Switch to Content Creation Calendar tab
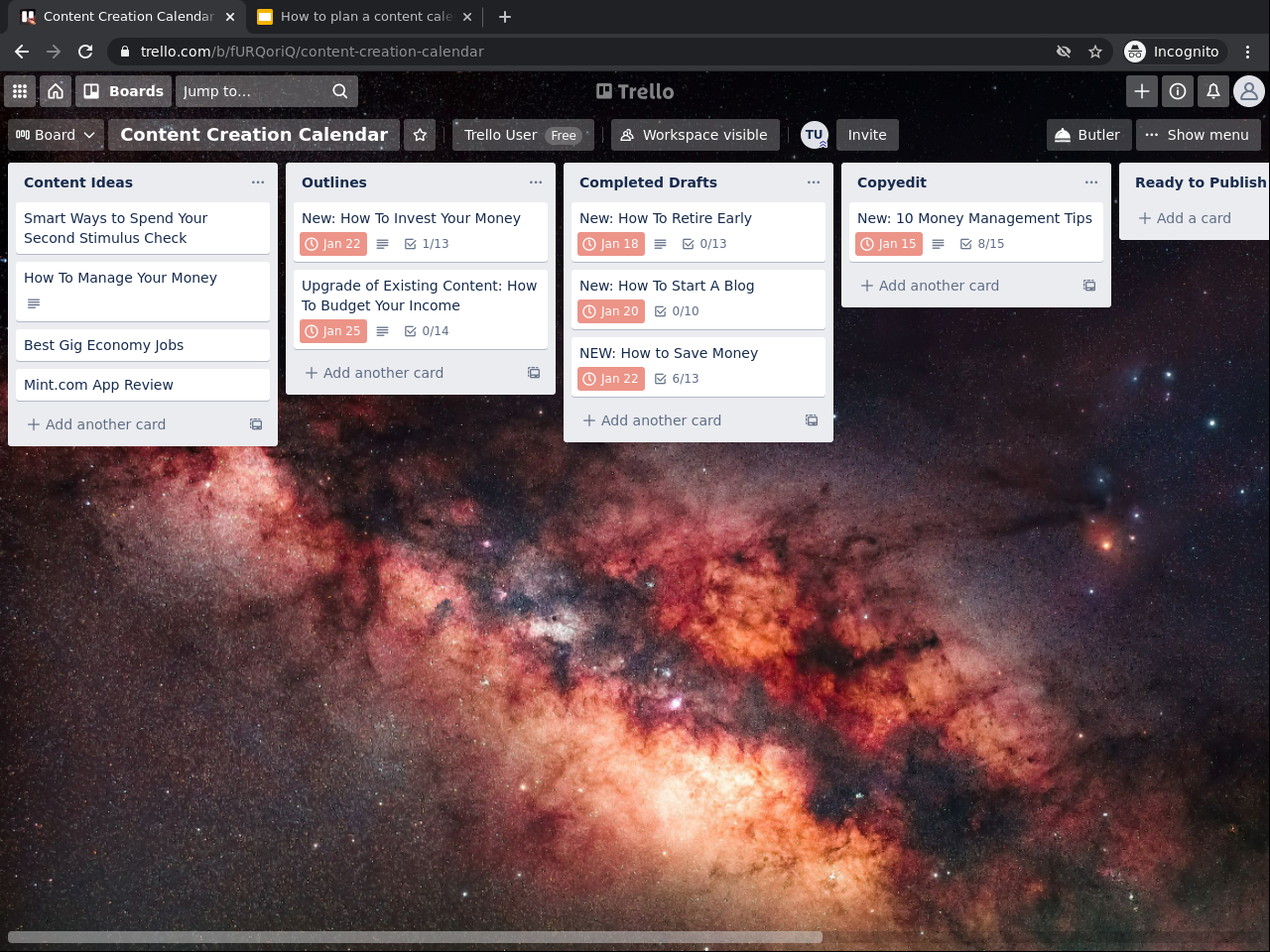Screen dimensions: 1270x952 [126, 17]
